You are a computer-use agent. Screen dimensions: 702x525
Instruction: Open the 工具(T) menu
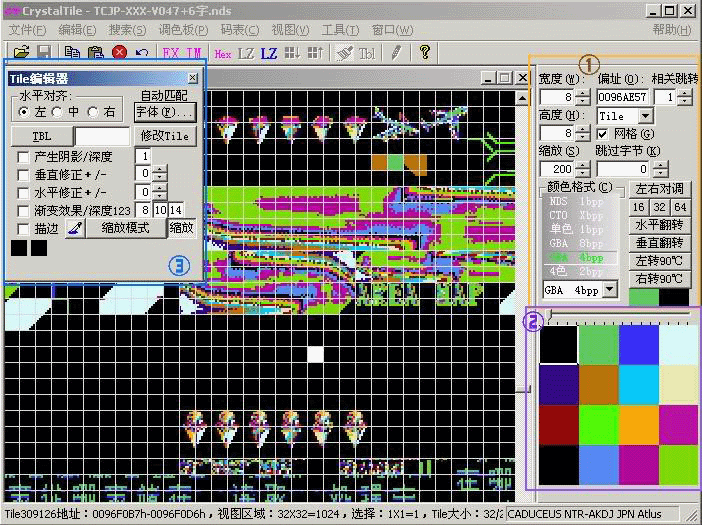pos(340,30)
